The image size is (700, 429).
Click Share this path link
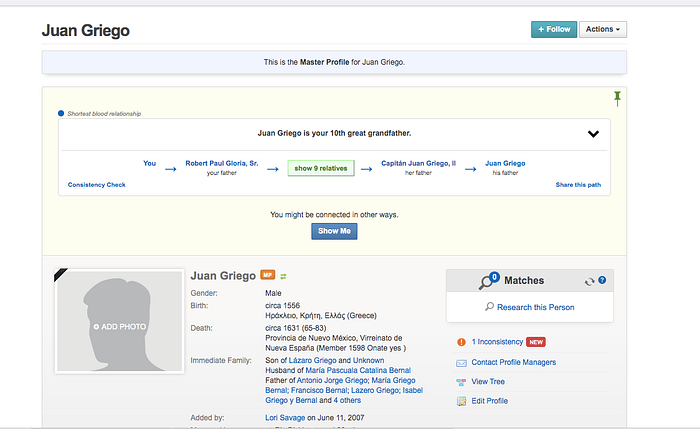pyautogui.click(x=578, y=185)
